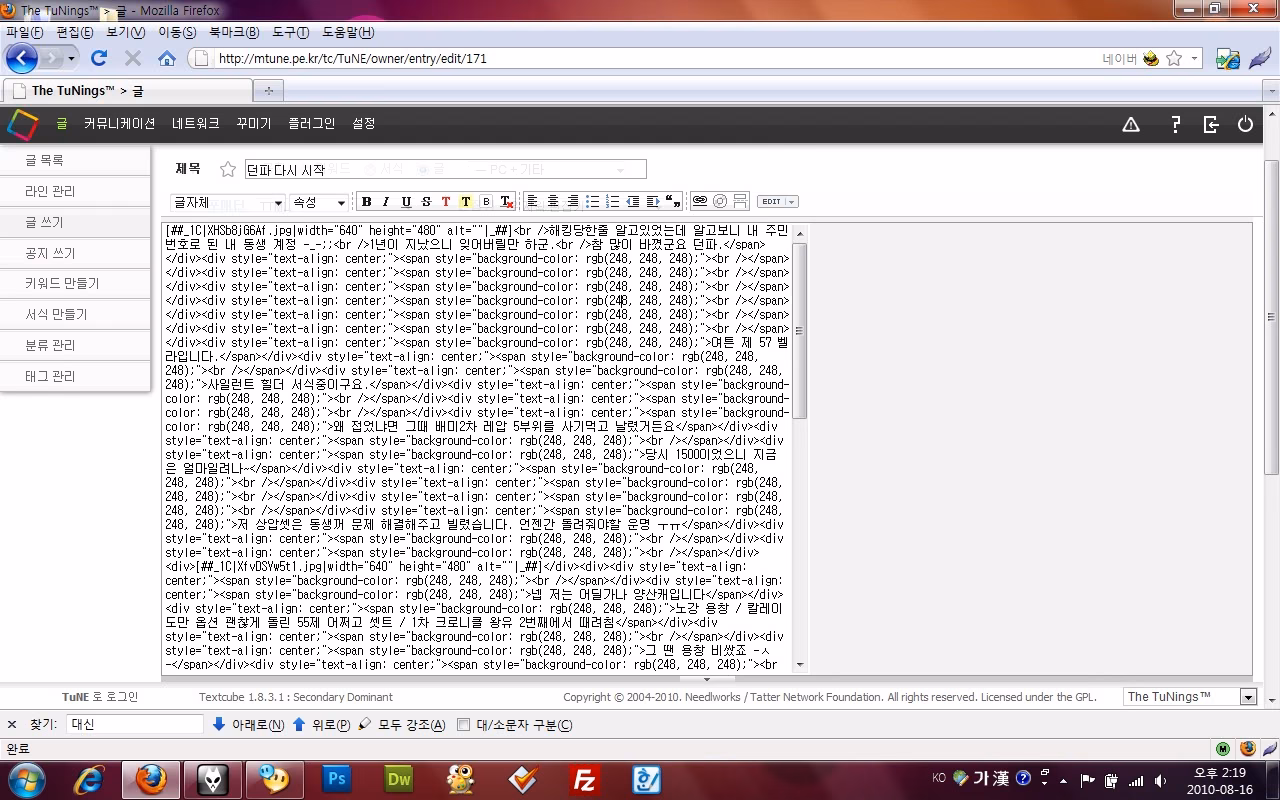Open the 북마크 menu in Firefox

(x=234, y=32)
